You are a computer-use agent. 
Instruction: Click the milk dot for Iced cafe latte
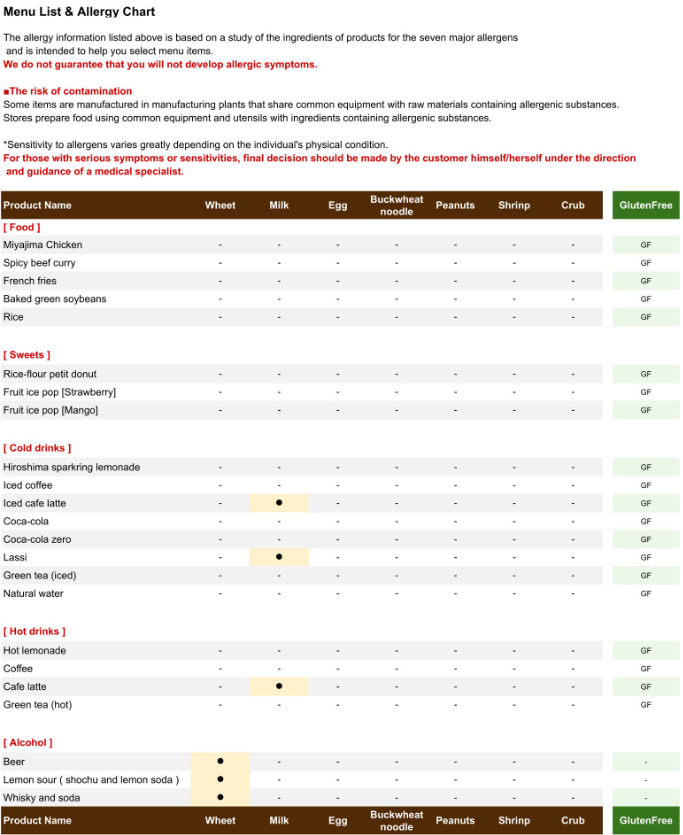tap(279, 503)
